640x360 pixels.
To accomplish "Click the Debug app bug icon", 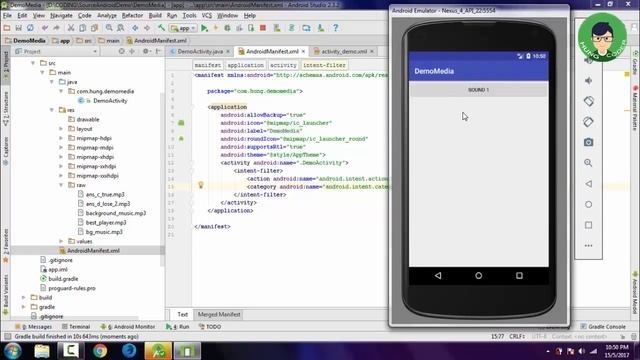I will point(227,28).
